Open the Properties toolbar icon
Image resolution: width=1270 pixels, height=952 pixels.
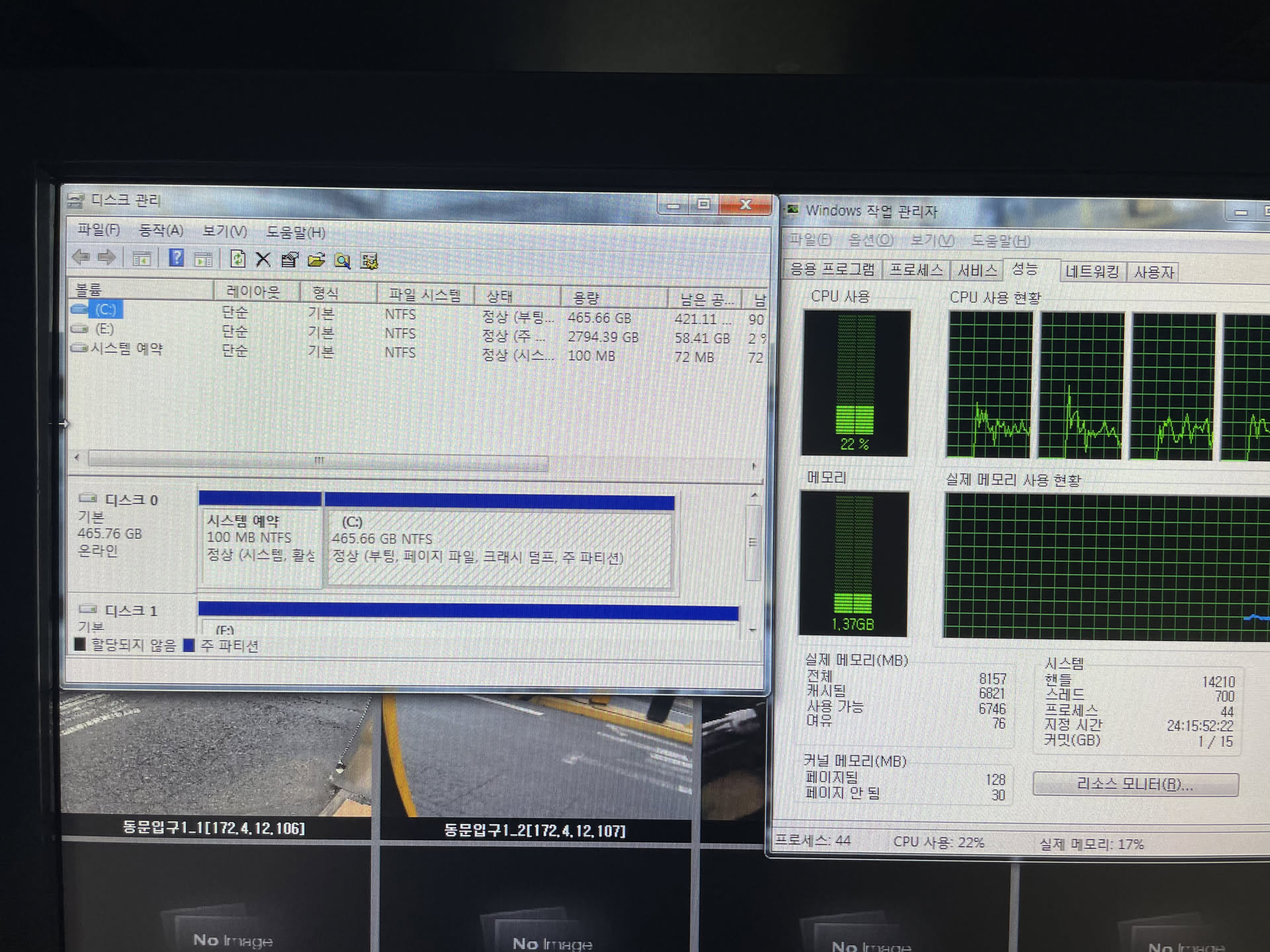point(289,260)
